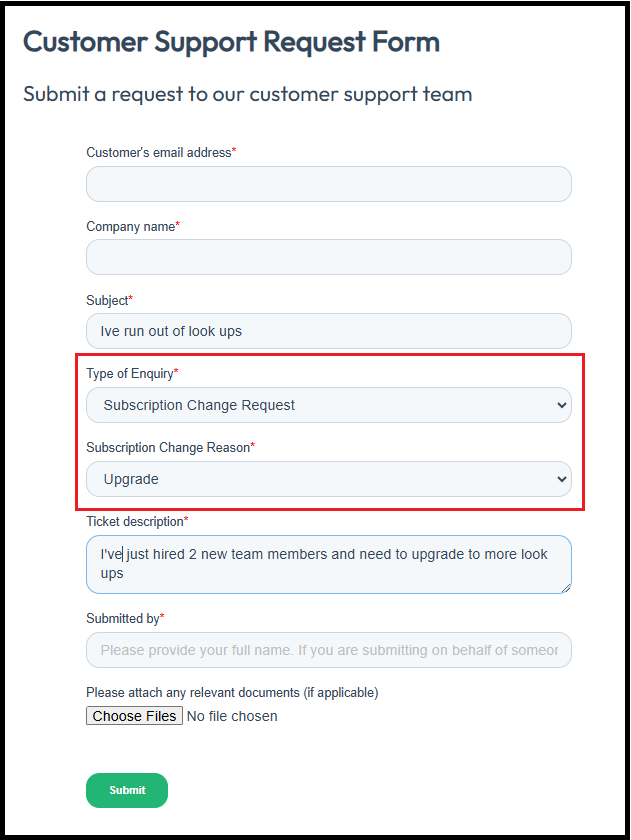Submit the support request form

coord(127,790)
